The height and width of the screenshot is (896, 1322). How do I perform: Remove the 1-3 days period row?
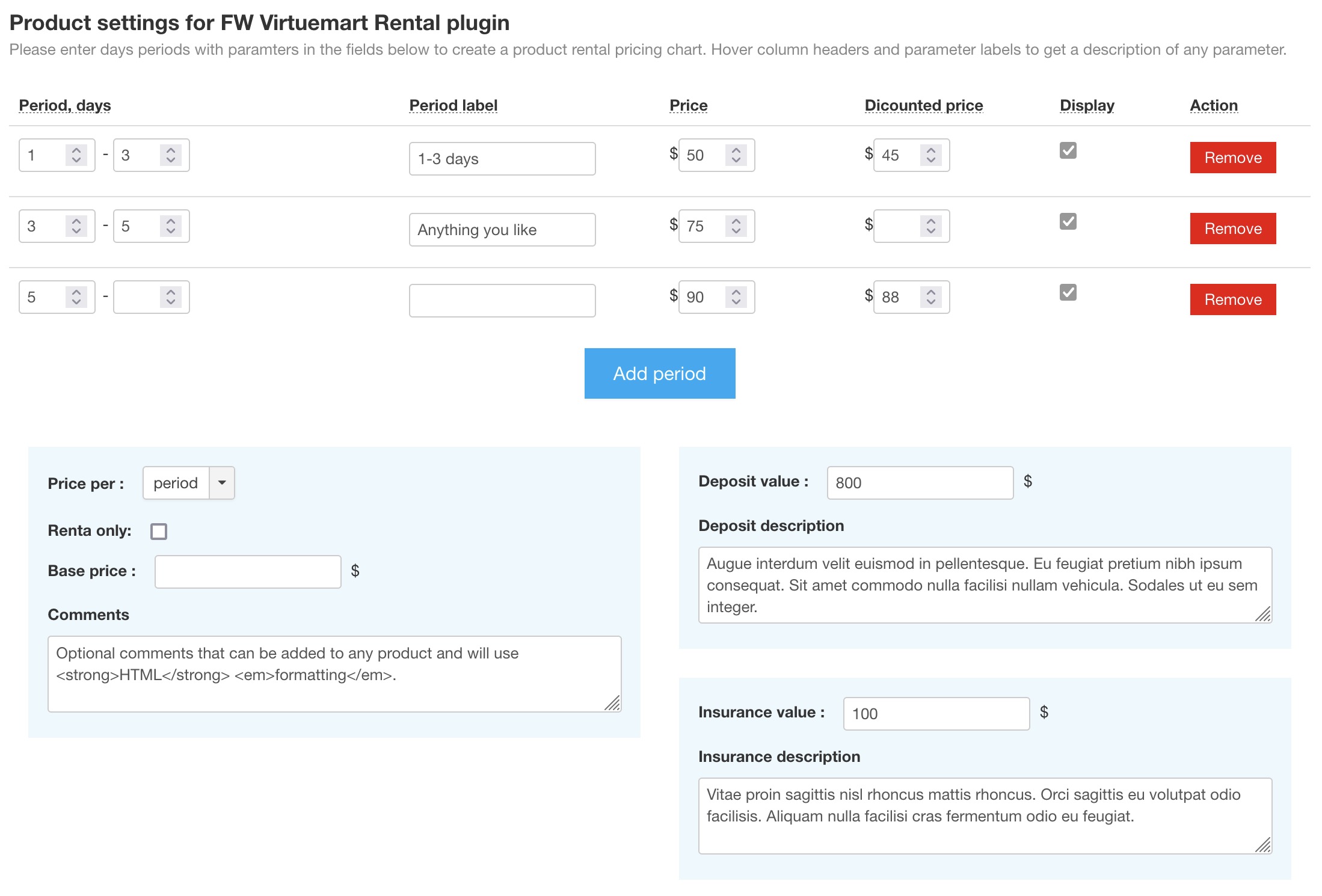click(x=1232, y=158)
